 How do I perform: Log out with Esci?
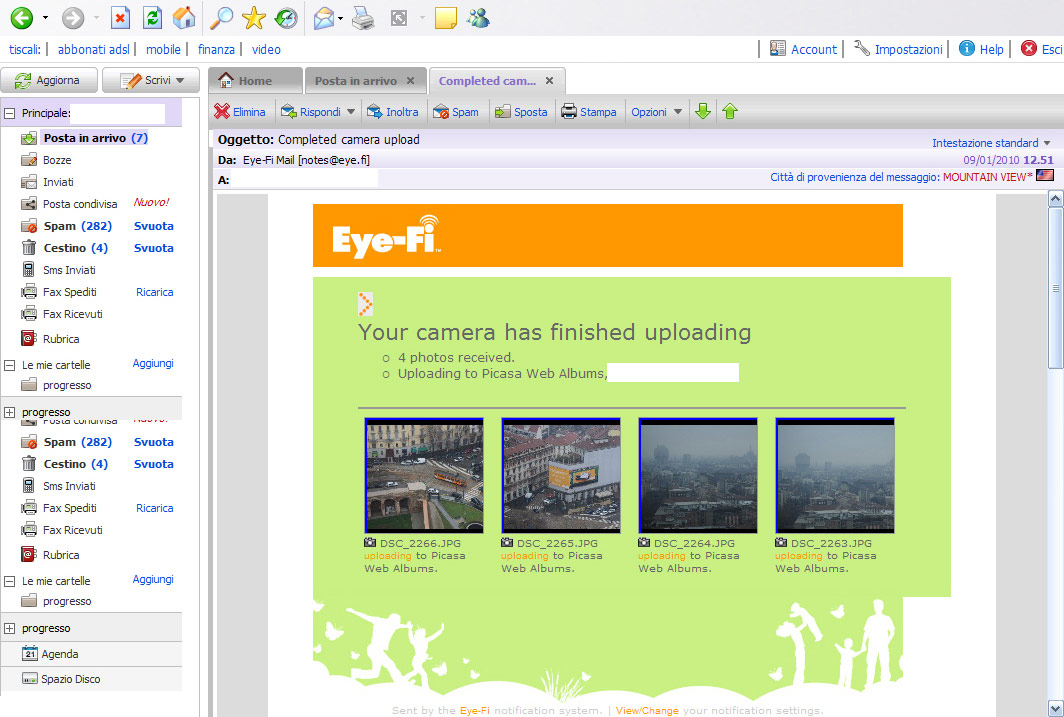coord(1042,49)
